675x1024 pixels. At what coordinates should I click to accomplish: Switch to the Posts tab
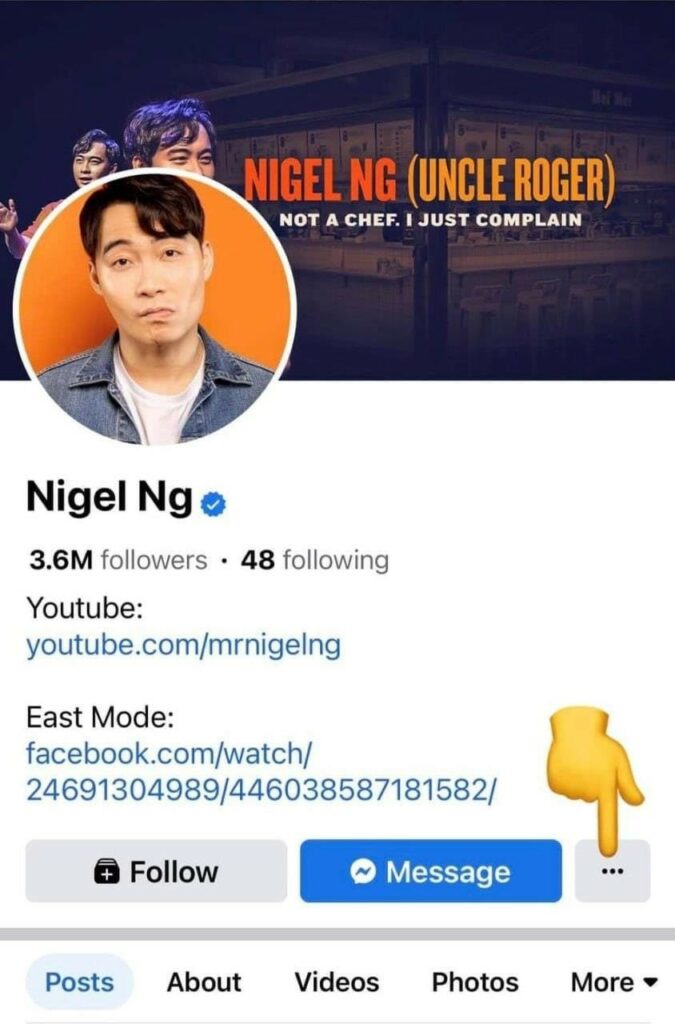click(x=80, y=982)
